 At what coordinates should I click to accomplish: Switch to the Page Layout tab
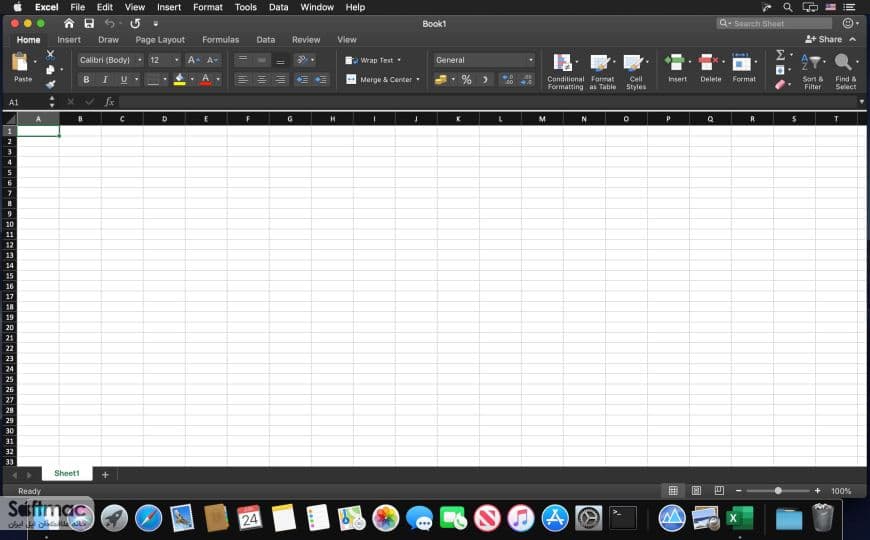160,40
